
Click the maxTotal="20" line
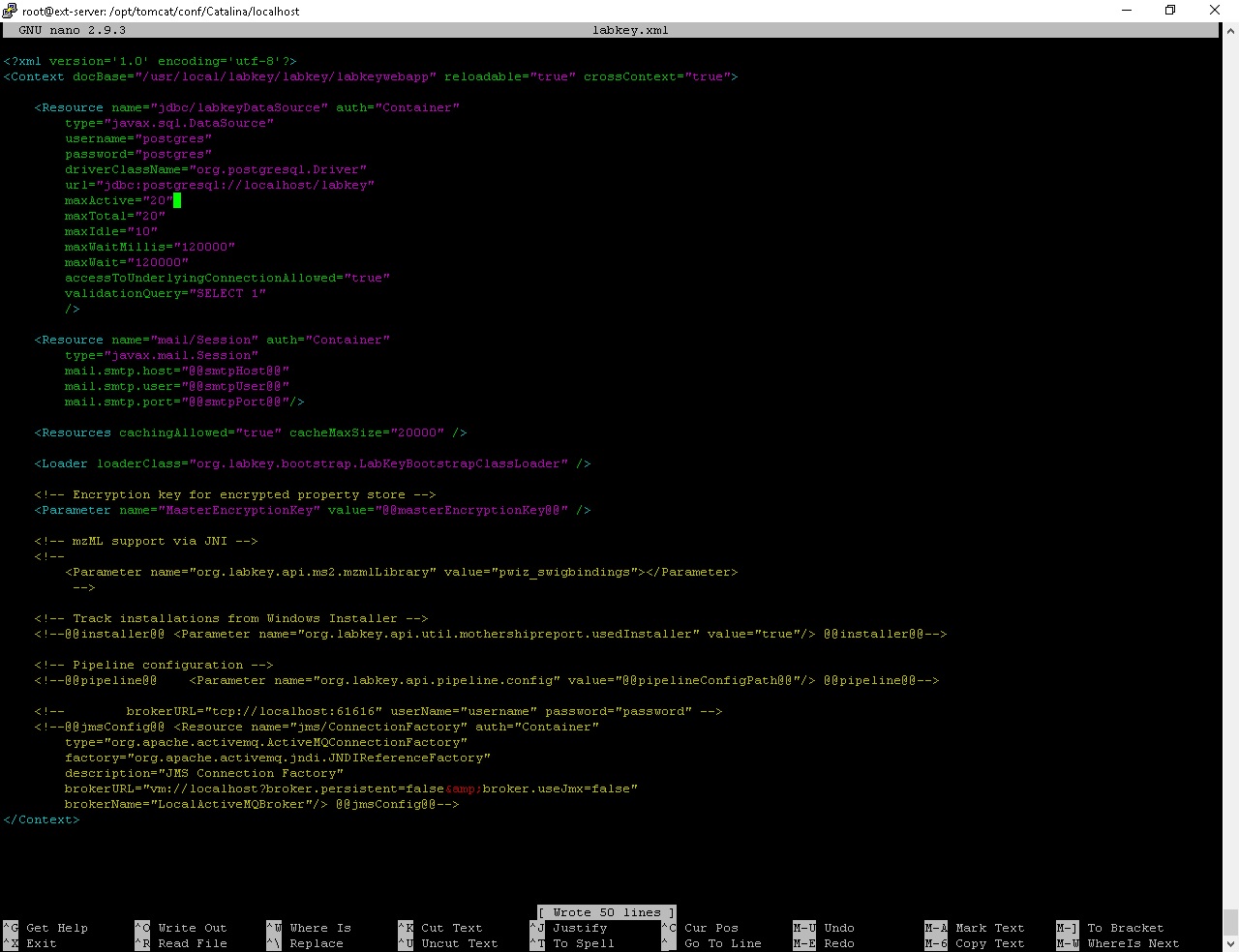115,216
